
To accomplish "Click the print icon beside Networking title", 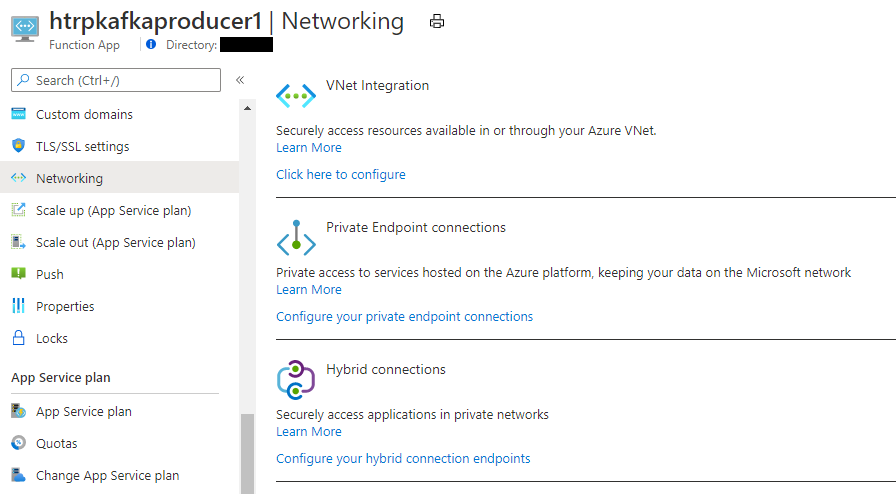I will tap(437, 21).
